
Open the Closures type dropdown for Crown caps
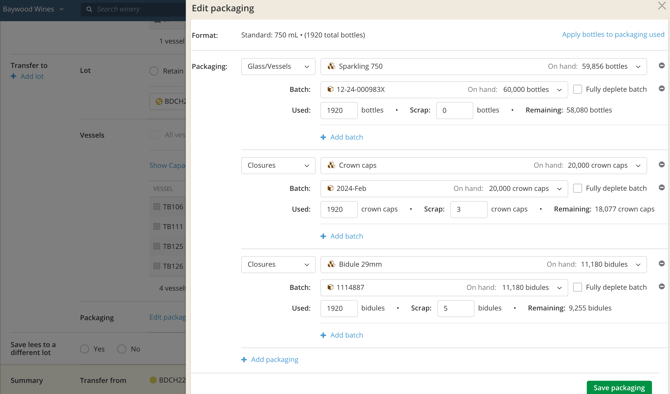(278, 165)
